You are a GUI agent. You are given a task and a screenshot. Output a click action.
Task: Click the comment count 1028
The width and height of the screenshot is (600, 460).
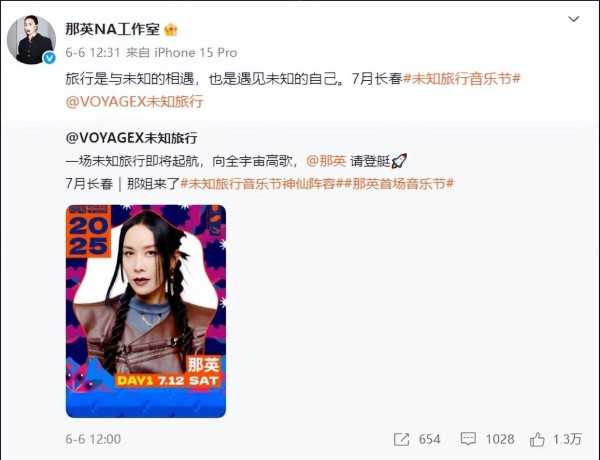(500, 439)
